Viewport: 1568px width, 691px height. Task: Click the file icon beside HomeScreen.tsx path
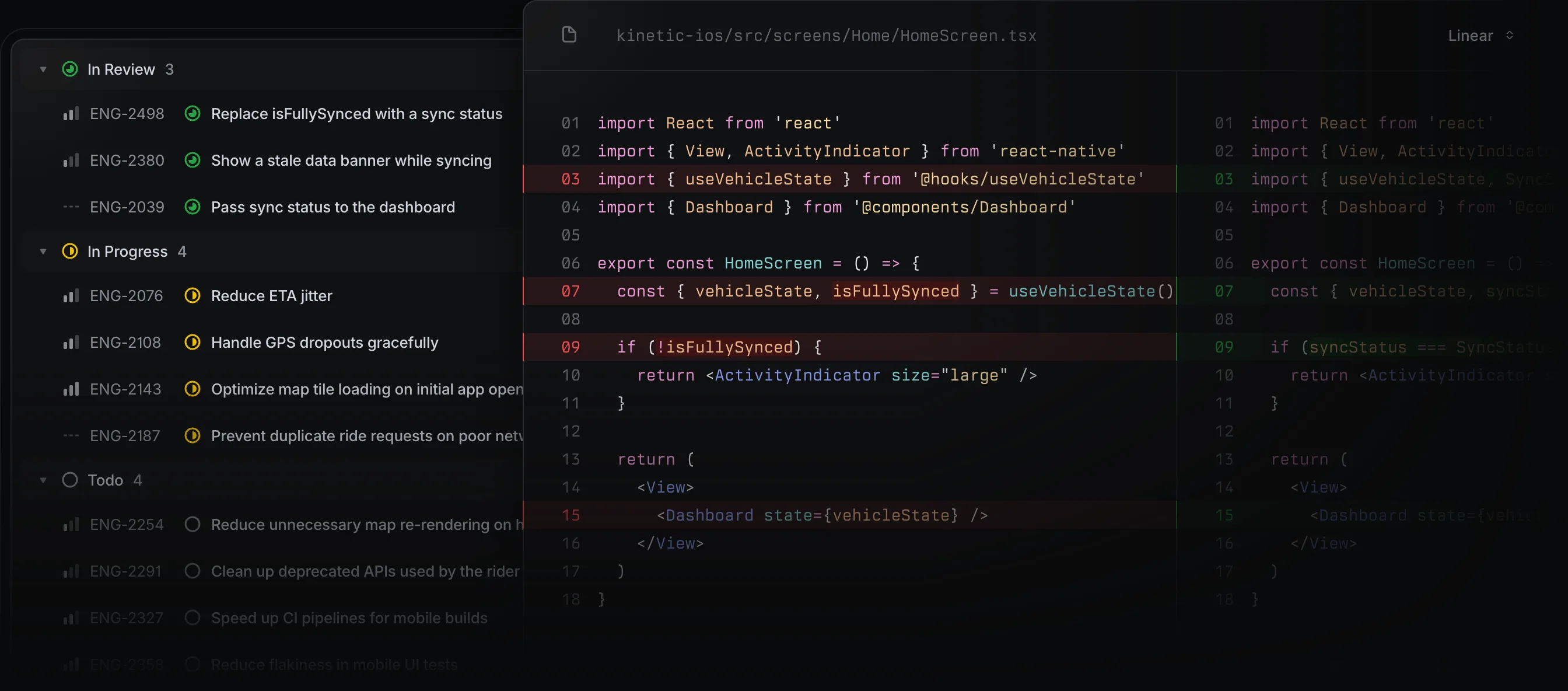click(569, 34)
